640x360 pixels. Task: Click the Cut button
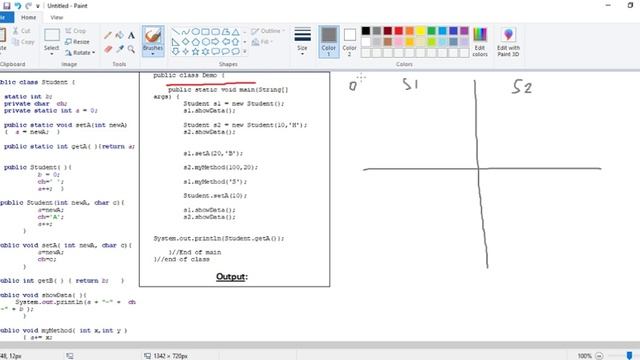21,31
